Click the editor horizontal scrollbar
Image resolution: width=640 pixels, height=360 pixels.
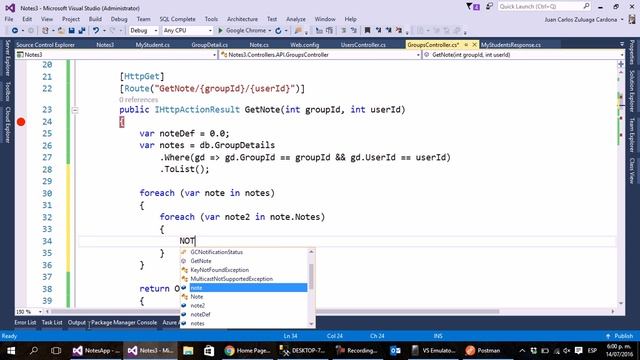(275, 311)
